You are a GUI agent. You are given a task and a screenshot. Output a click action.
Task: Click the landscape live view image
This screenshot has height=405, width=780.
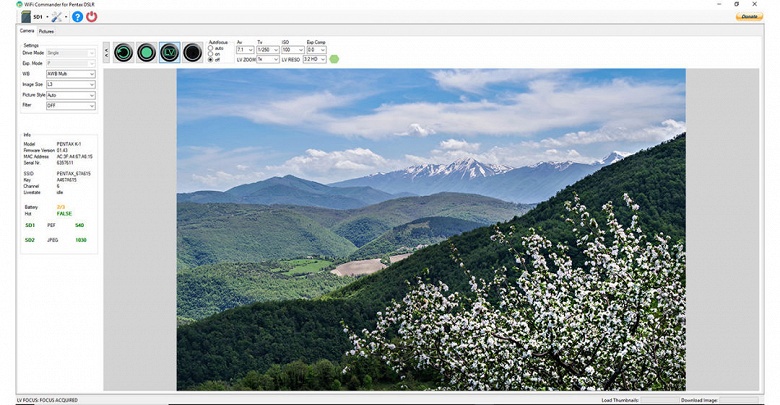tap(431, 229)
